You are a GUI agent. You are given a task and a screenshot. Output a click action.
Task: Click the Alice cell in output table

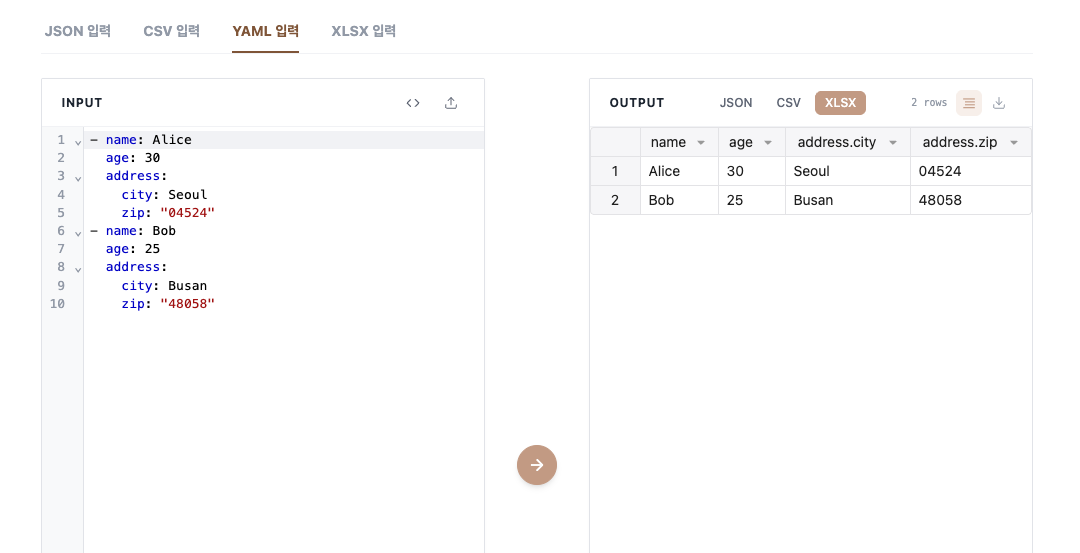(x=679, y=171)
